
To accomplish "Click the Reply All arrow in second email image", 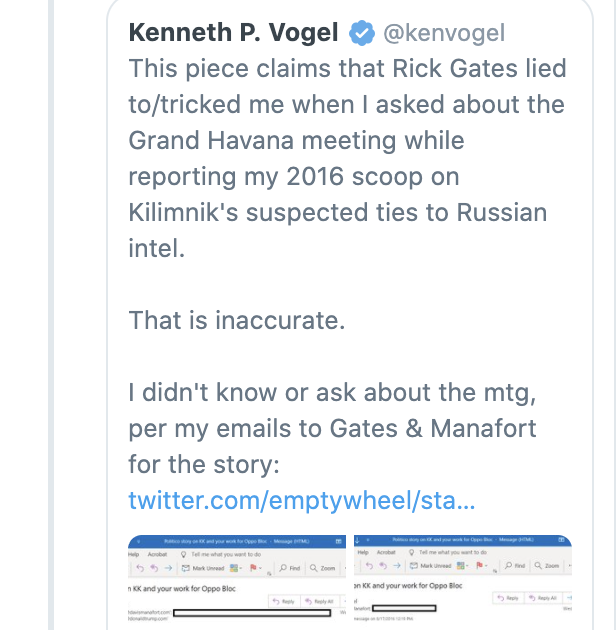I will tap(533, 598).
